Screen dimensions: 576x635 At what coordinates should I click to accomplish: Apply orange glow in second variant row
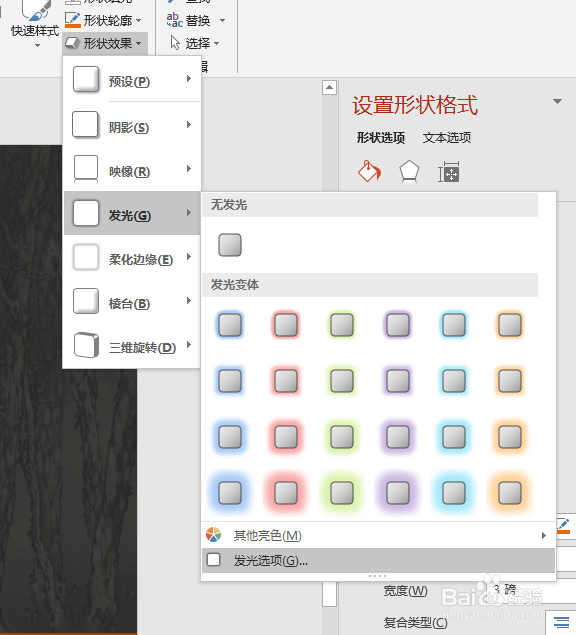[x=510, y=381]
